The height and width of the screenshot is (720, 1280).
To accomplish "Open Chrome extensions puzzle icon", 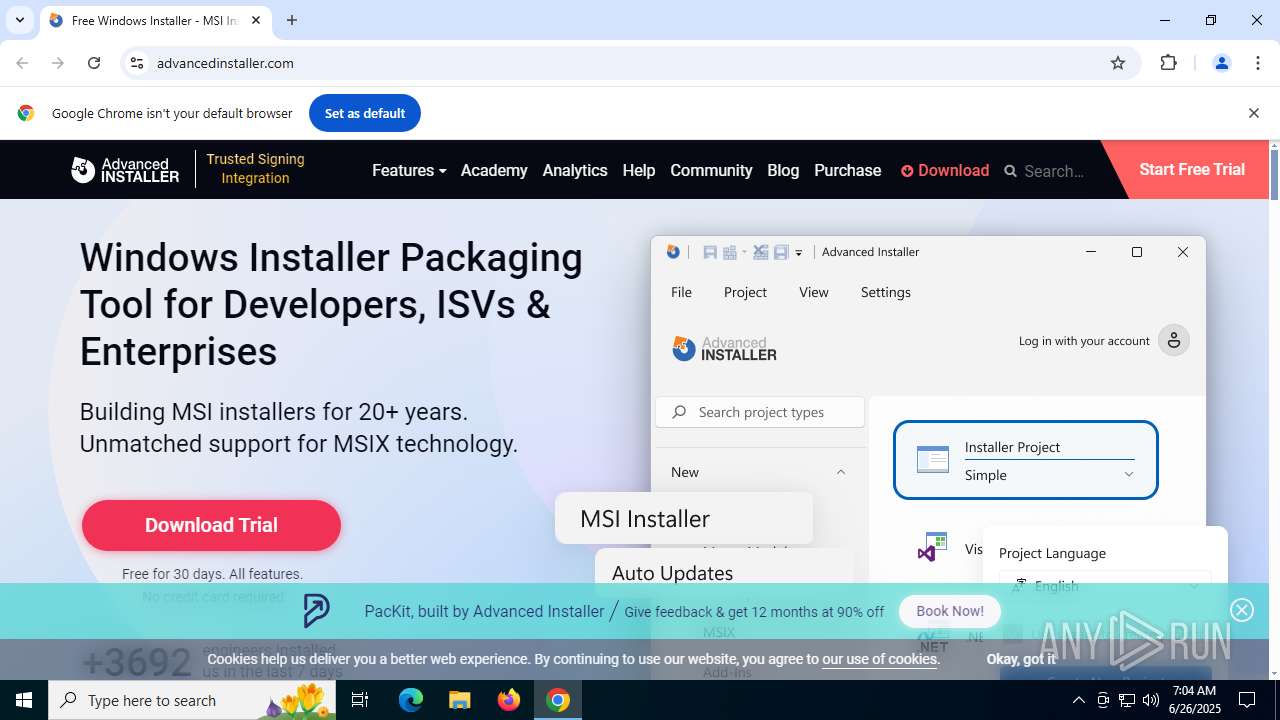I will (x=1168, y=63).
